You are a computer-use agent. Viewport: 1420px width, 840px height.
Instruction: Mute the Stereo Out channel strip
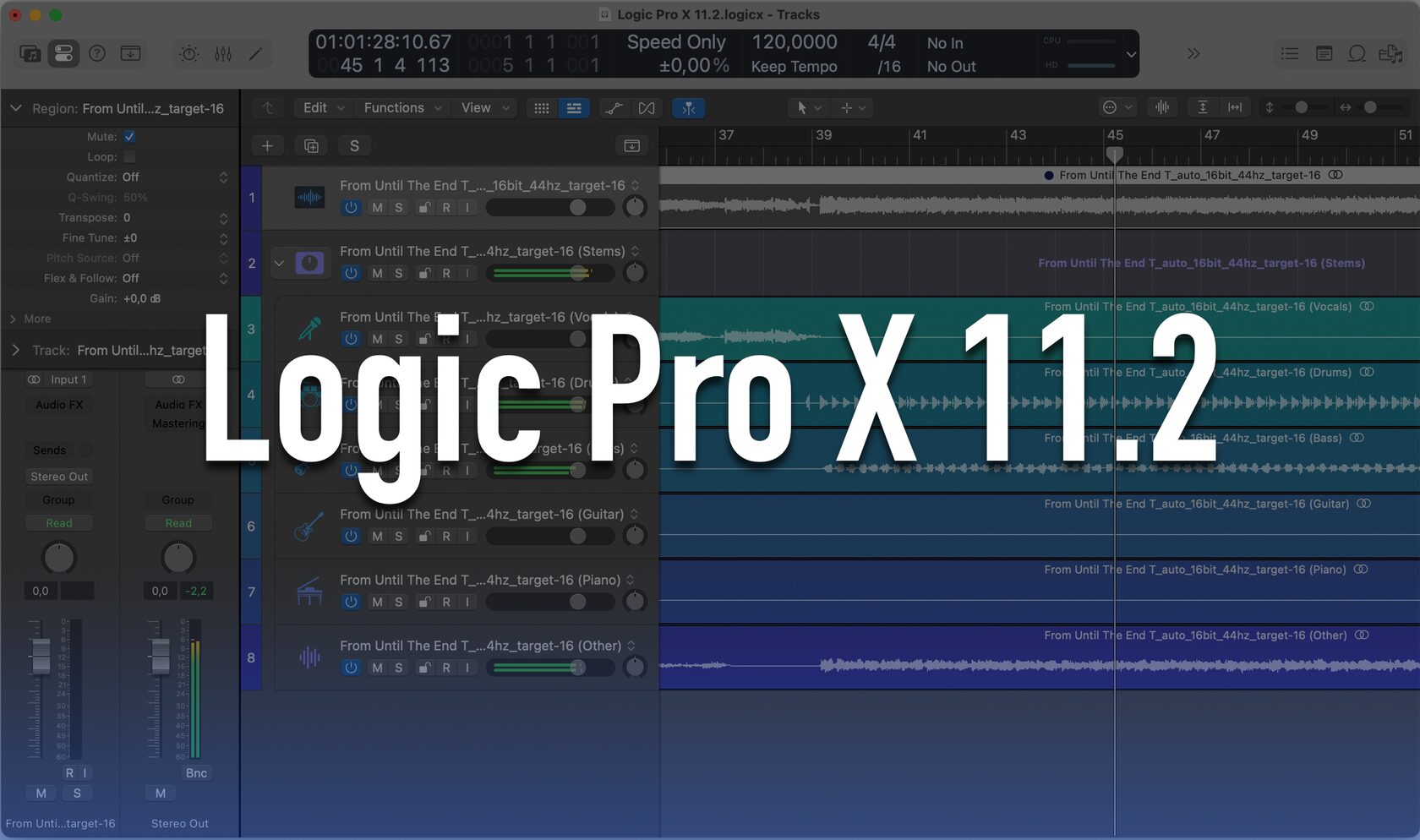point(161,793)
